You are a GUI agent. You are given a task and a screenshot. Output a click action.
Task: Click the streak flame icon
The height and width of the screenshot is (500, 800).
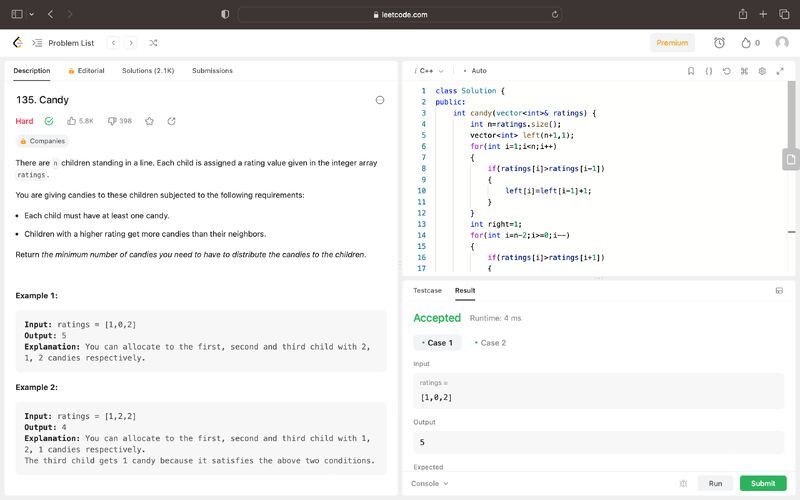[746, 43]
